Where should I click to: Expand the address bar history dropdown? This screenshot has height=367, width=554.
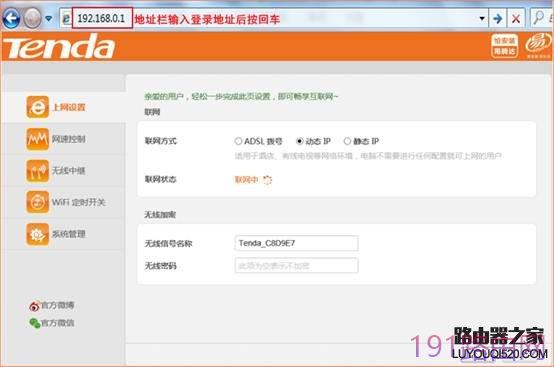pyautogui.click(x=482, y=18)
